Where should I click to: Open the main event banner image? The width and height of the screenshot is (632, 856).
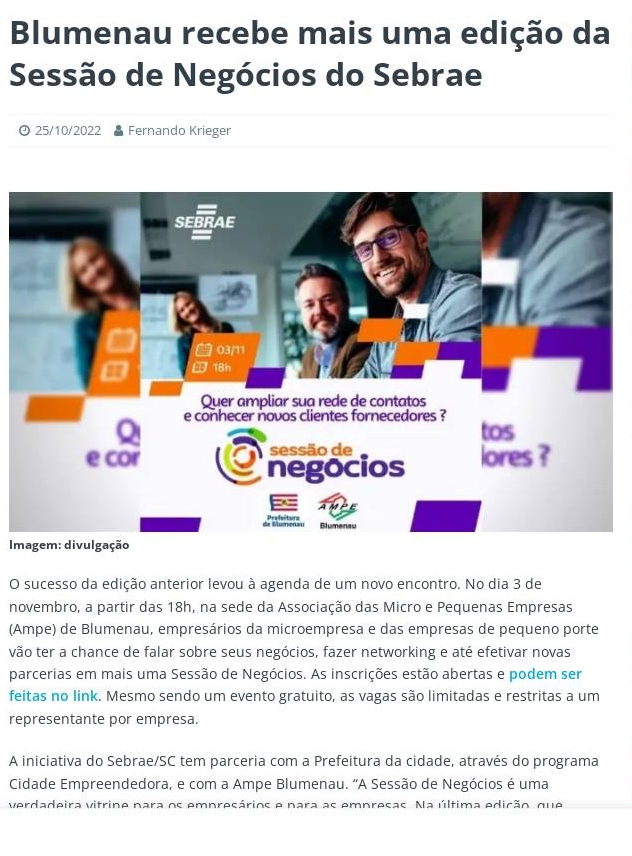point(311,361)
